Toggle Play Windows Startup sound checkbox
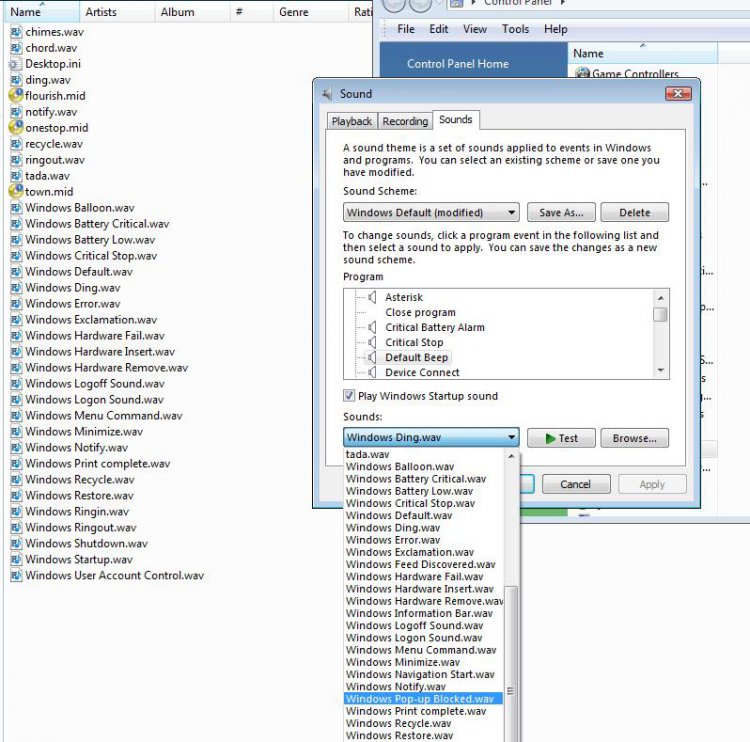750x742 pixels. click(349, 396)
